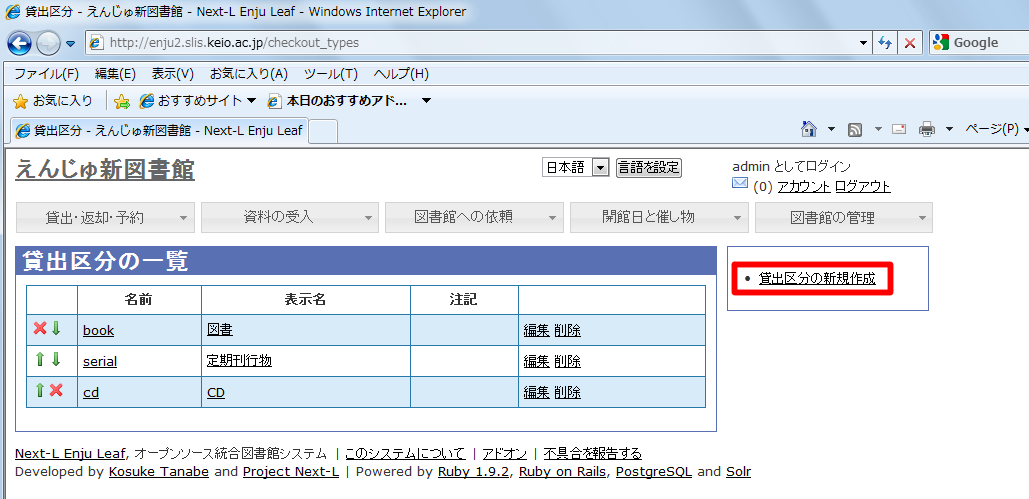
Task: Click the RSS feeds icon
Action: tap(855, 129)
